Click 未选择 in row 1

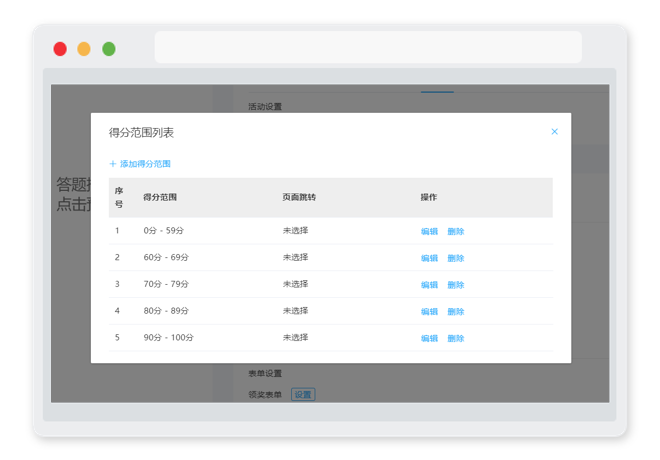(295, 231)
